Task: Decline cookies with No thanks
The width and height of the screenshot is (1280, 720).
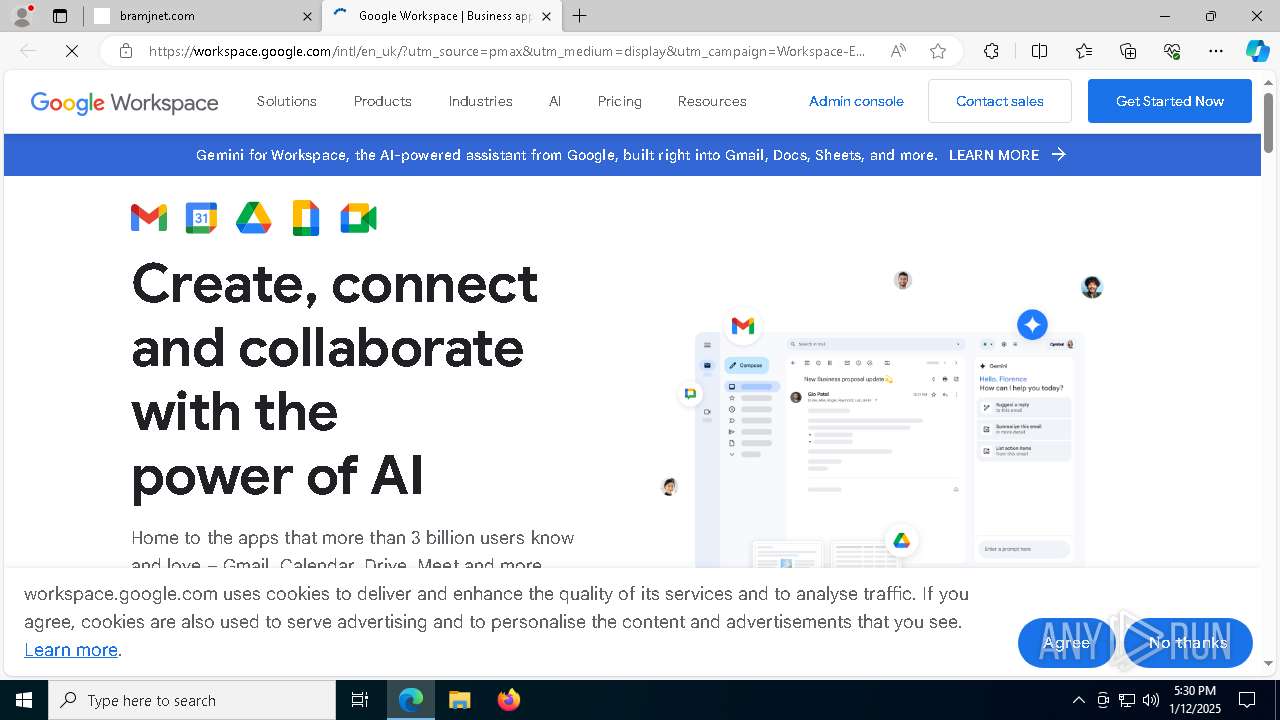Action: 1188,643
